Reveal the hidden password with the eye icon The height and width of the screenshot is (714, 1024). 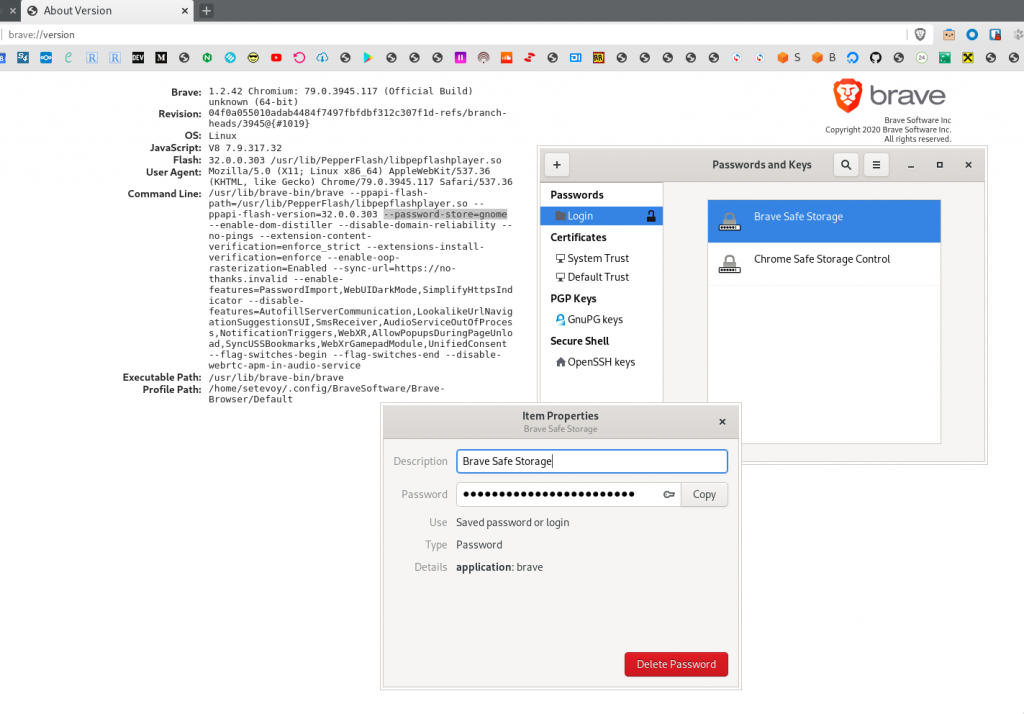pos(668,493)
